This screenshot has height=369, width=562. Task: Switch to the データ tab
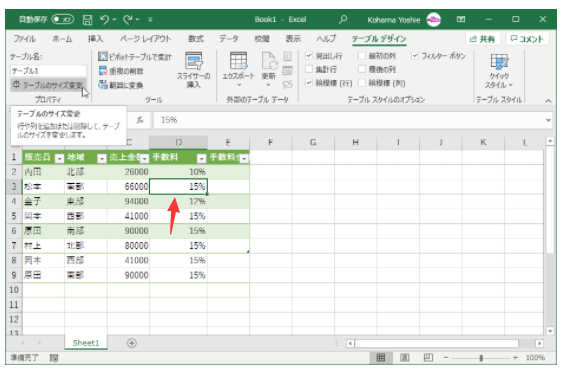point(229,39)
